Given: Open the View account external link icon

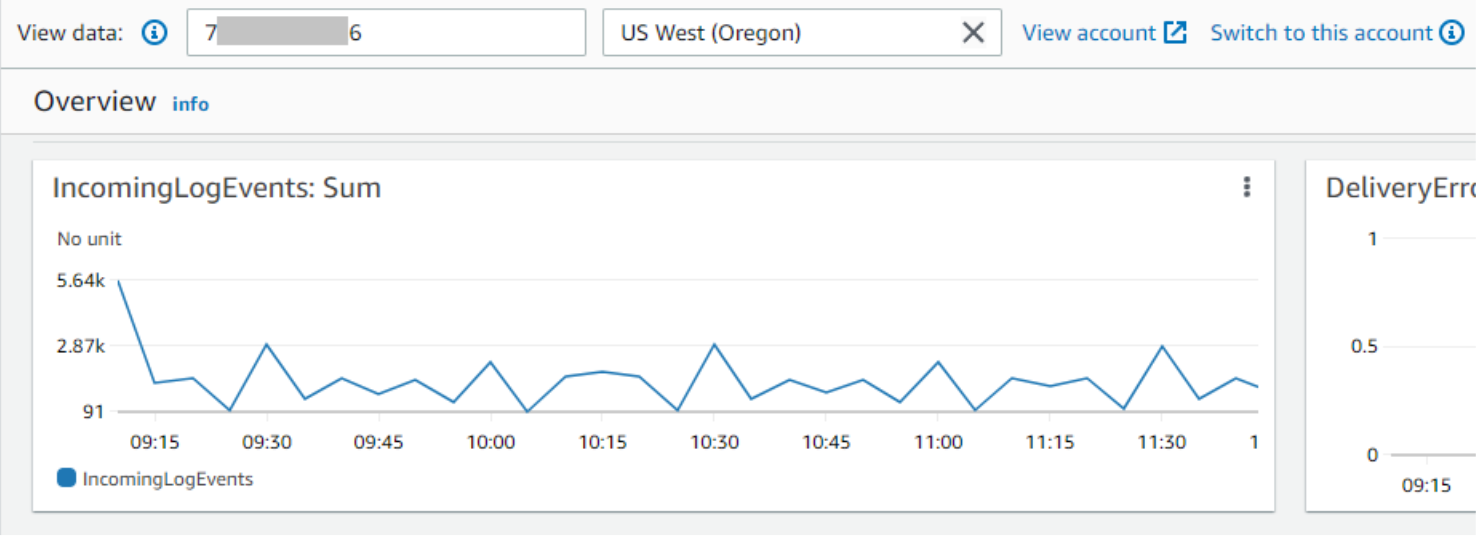Looking at the screenshot, I should tap(1175, 32).
